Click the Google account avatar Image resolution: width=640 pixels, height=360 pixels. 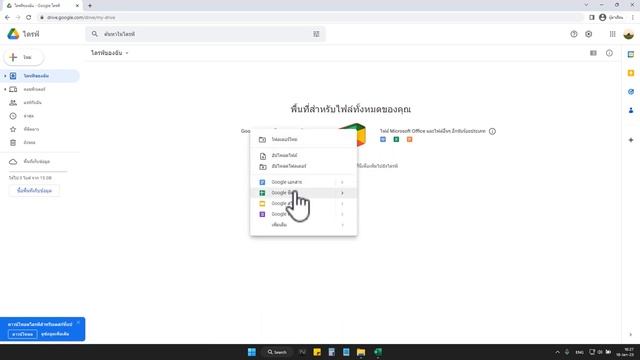(x=629, y=34)
